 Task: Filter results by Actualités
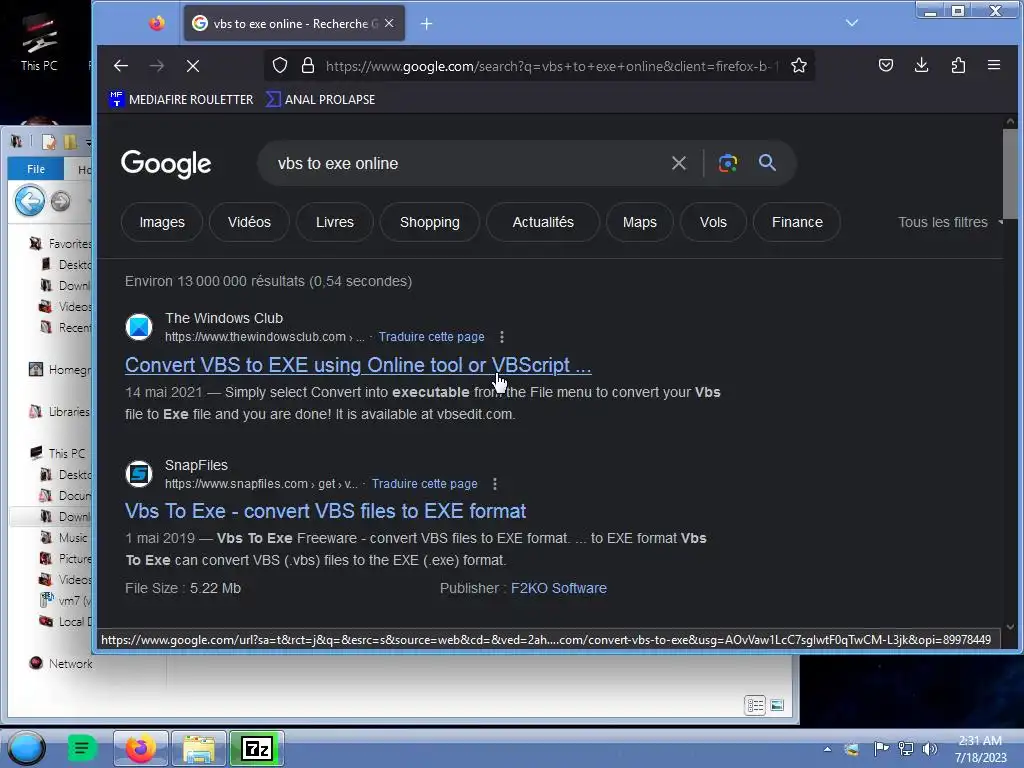pos(543,222)
